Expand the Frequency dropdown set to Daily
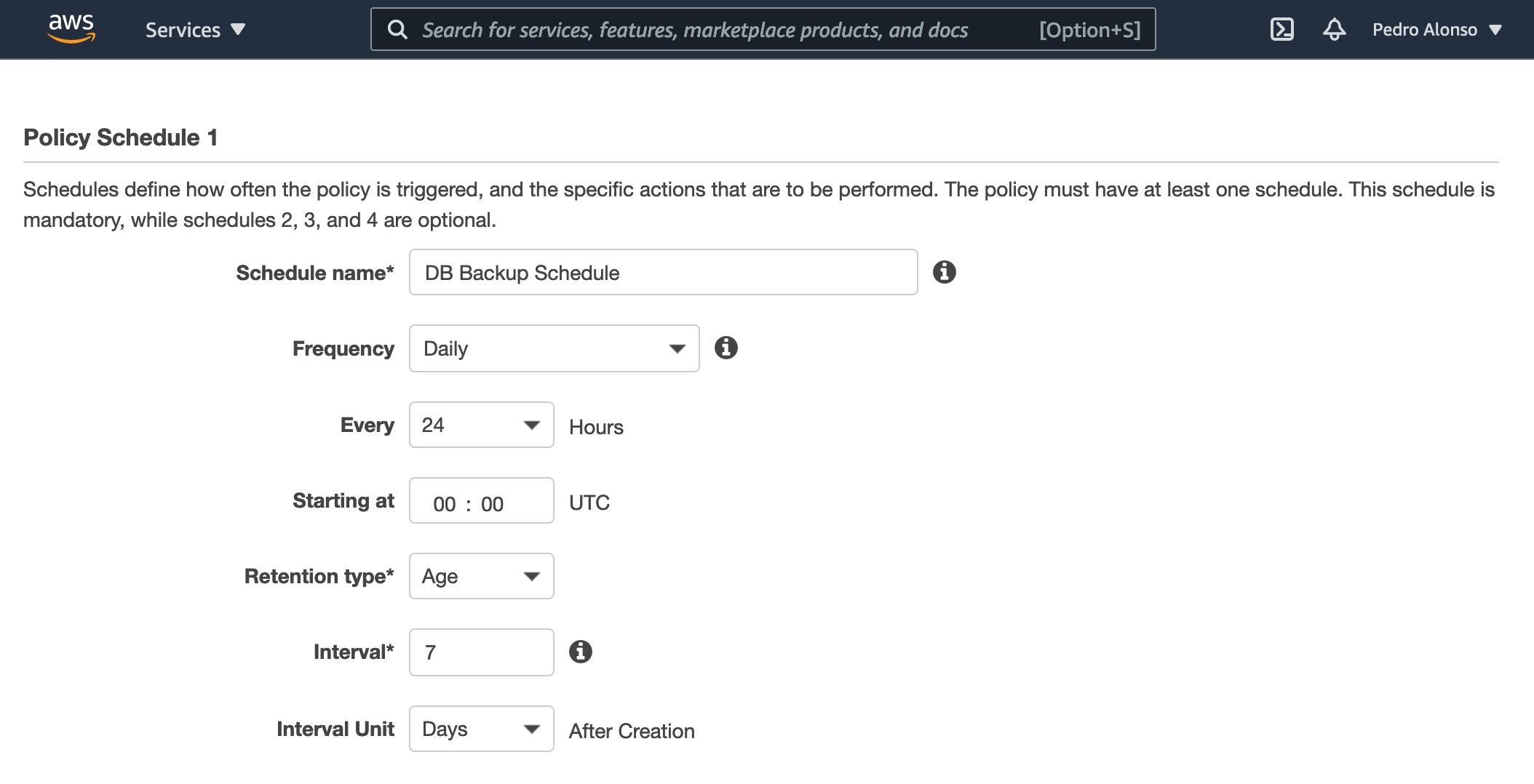Screen dimensions: 1534x784 coord(554,348)
